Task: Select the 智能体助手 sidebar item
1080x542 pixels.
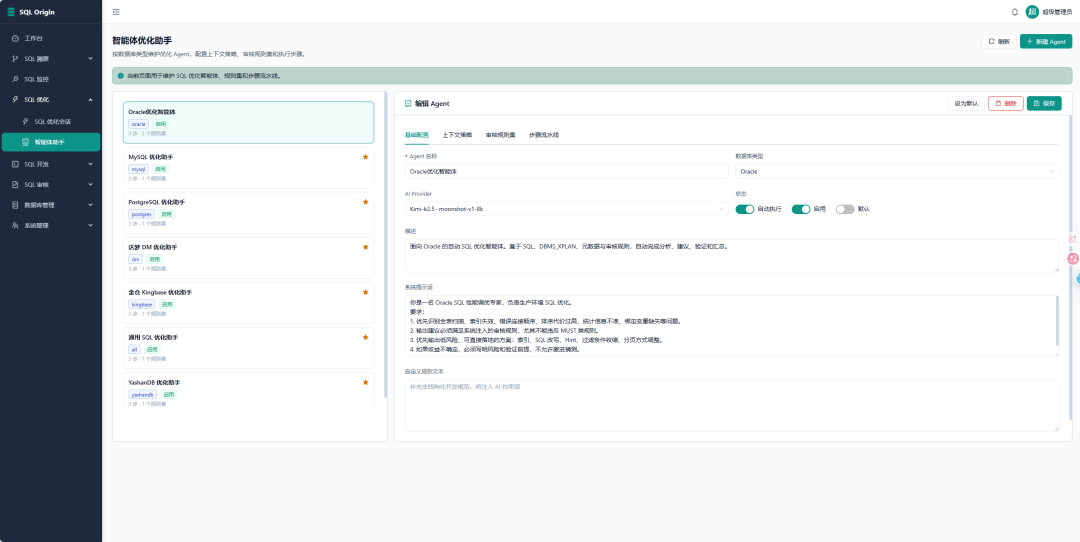Action: 51,142
